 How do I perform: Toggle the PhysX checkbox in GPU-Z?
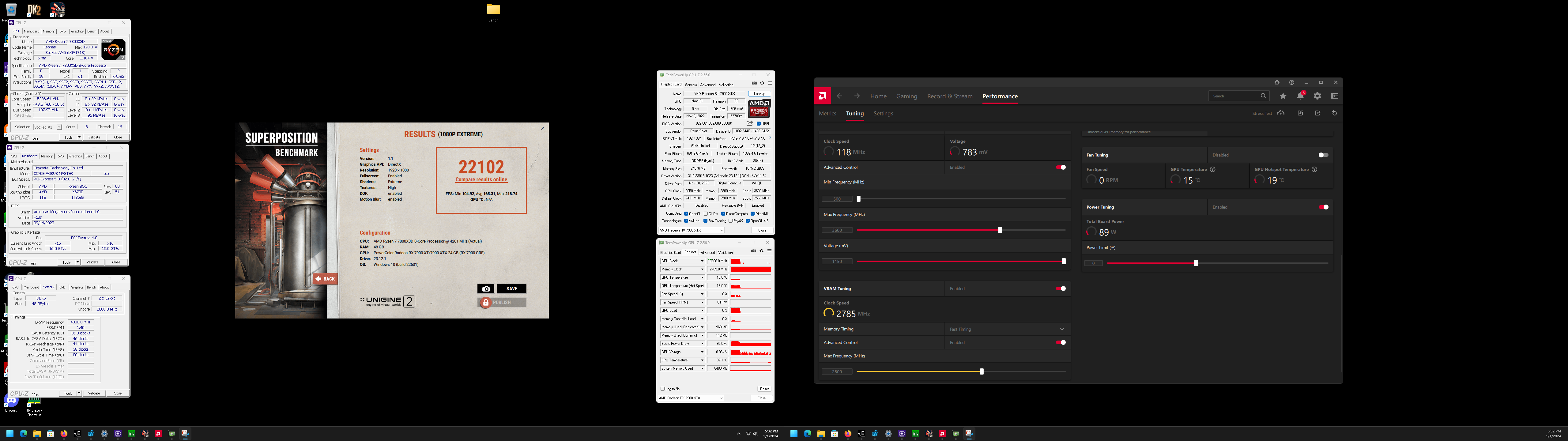click(x=730, y=221)
